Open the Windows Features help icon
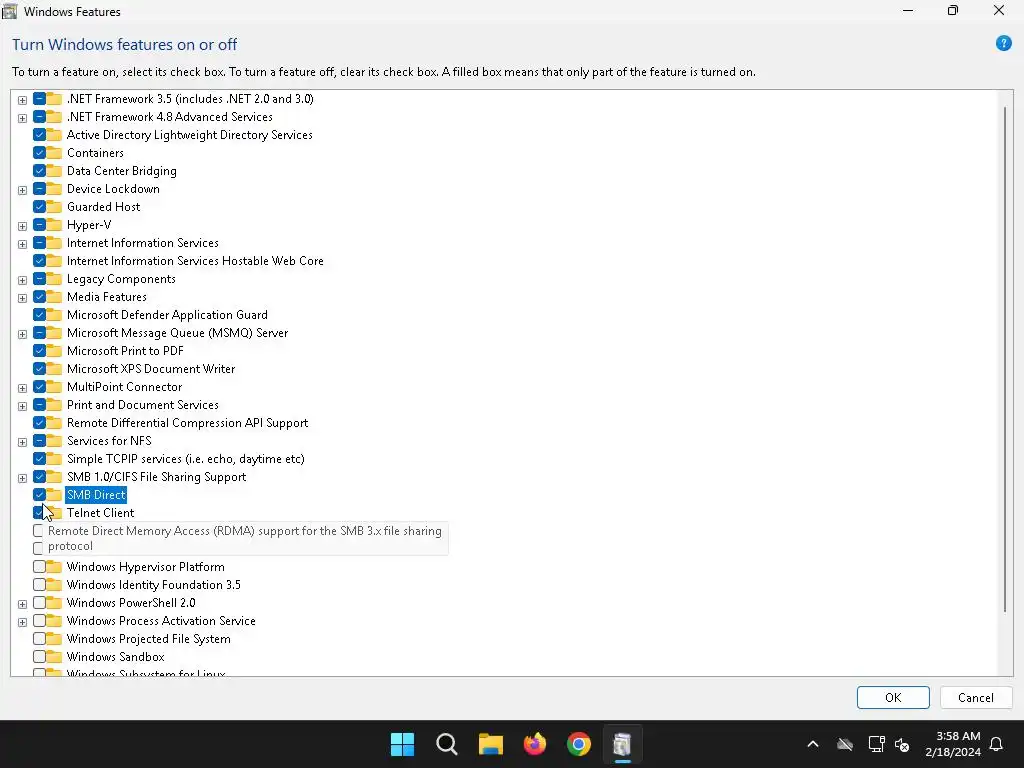Viewport: 1024px width, 768px height. pos(1003,44)
